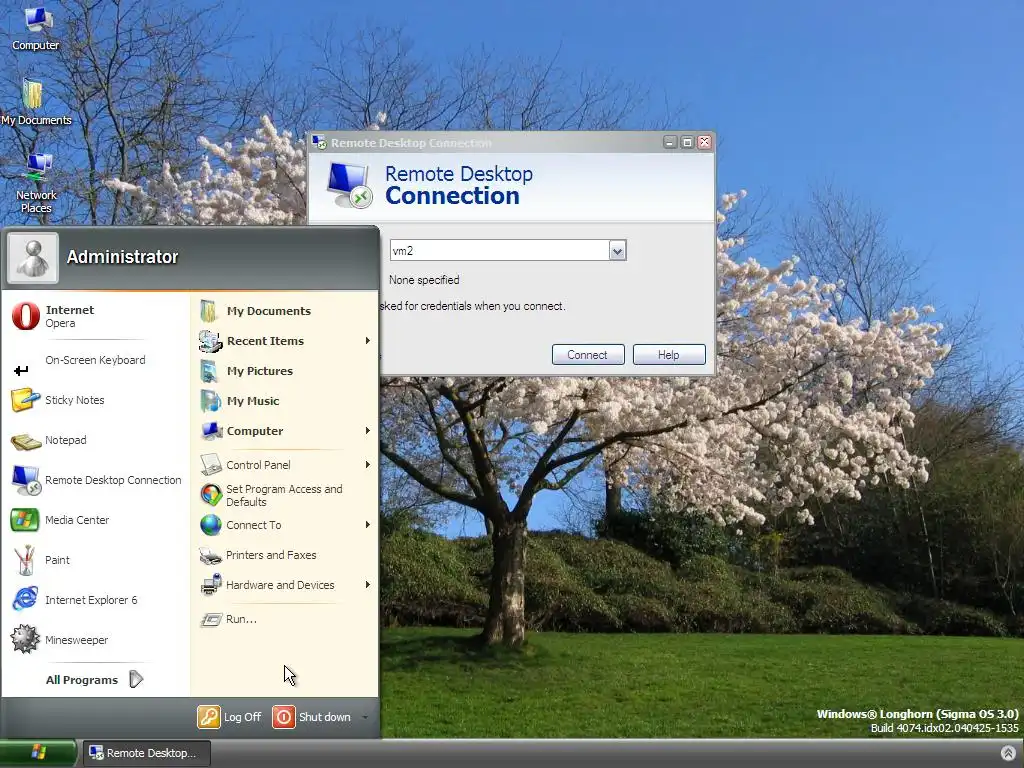1024x768 pixels.
Task: Open the computer name dropdown arrow
Action: coord(617,251)
